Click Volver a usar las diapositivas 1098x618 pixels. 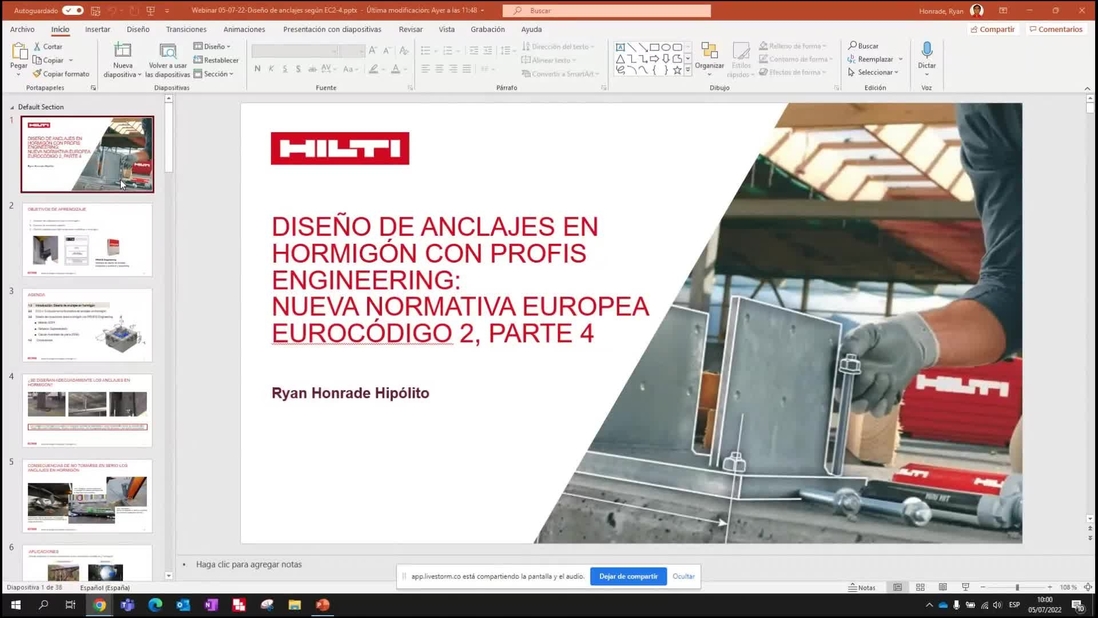[167, 59]
